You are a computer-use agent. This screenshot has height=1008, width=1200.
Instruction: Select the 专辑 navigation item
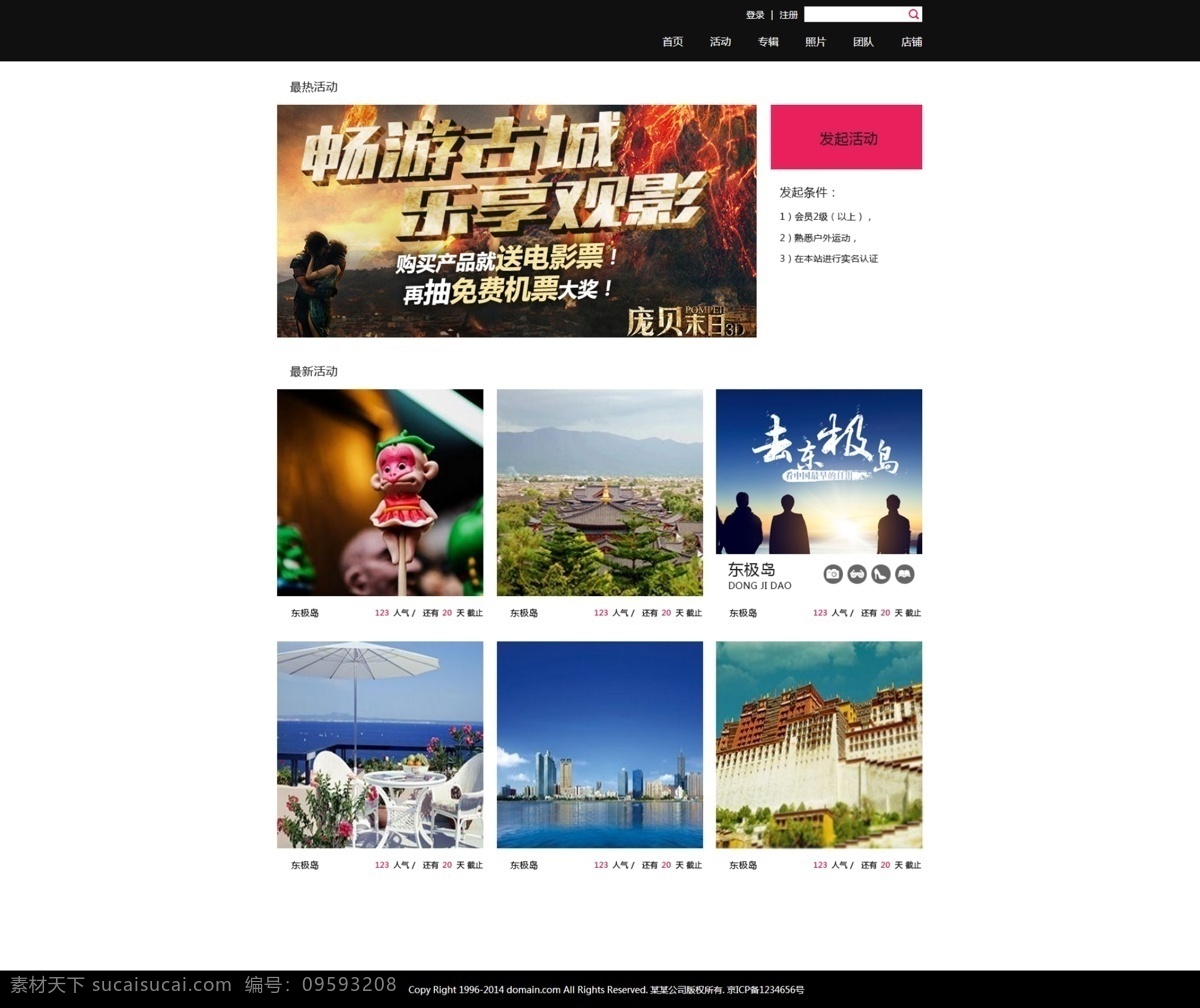click(x=768, y=42)
